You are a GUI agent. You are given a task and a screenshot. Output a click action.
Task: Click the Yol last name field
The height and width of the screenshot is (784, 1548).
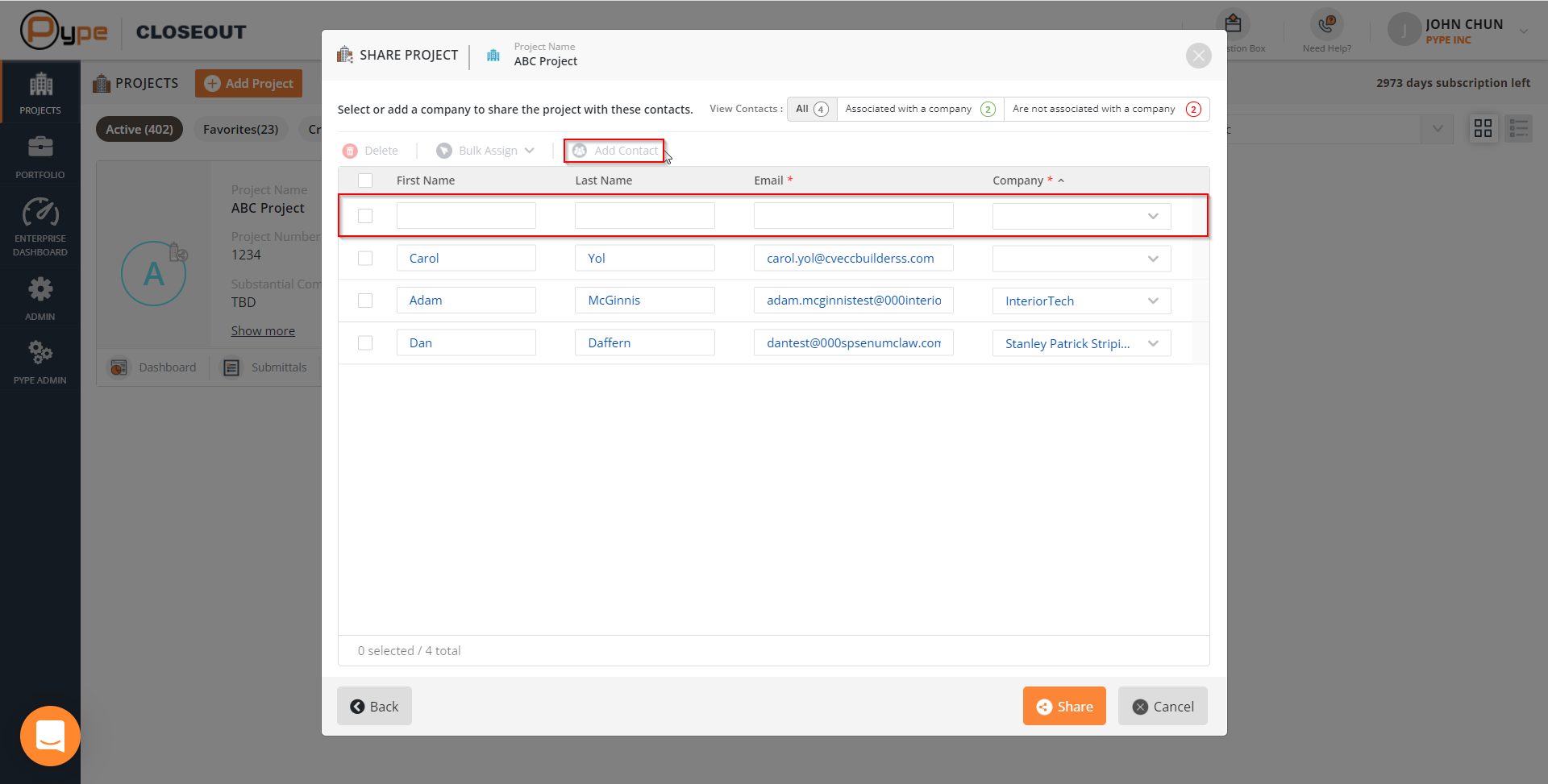(x=645, y=258)
